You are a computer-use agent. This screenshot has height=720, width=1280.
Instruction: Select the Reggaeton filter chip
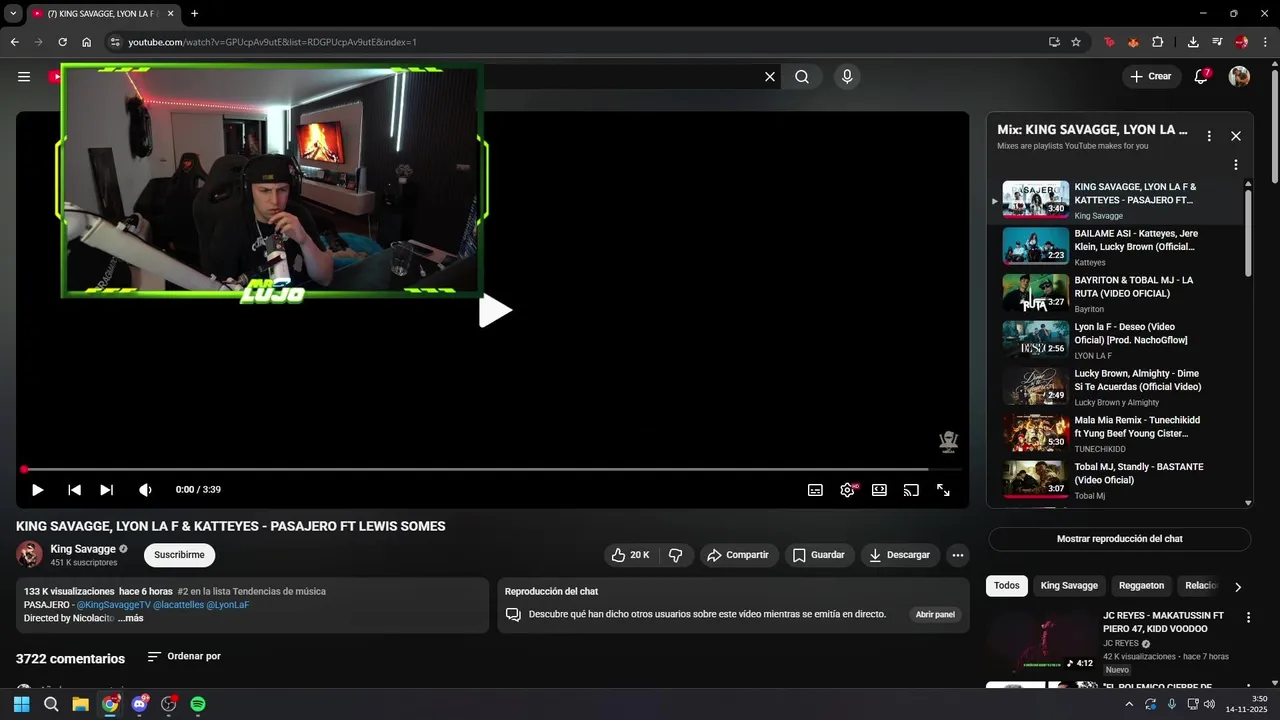[1141, 586]
